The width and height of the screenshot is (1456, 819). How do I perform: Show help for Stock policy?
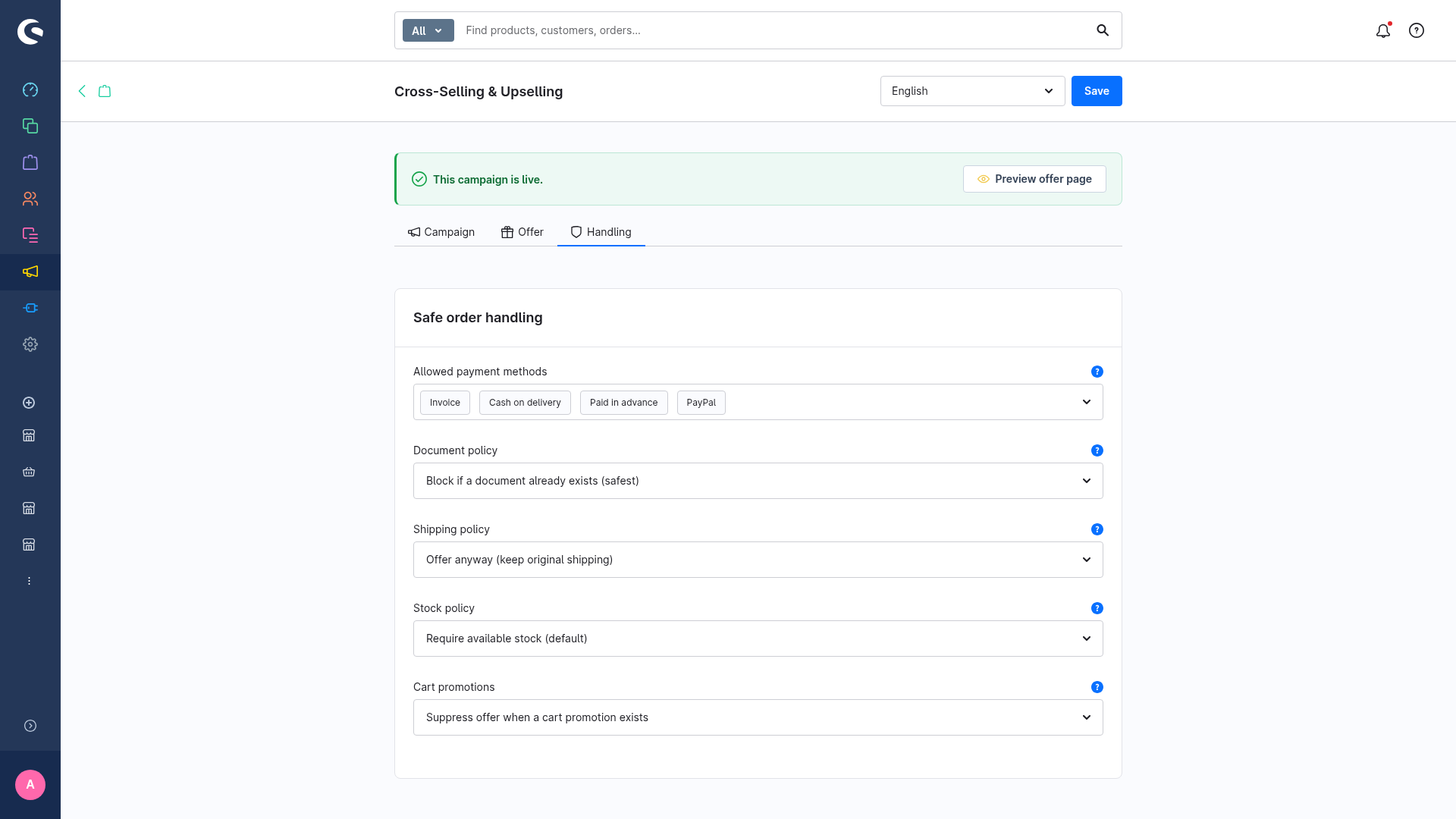1097,608
